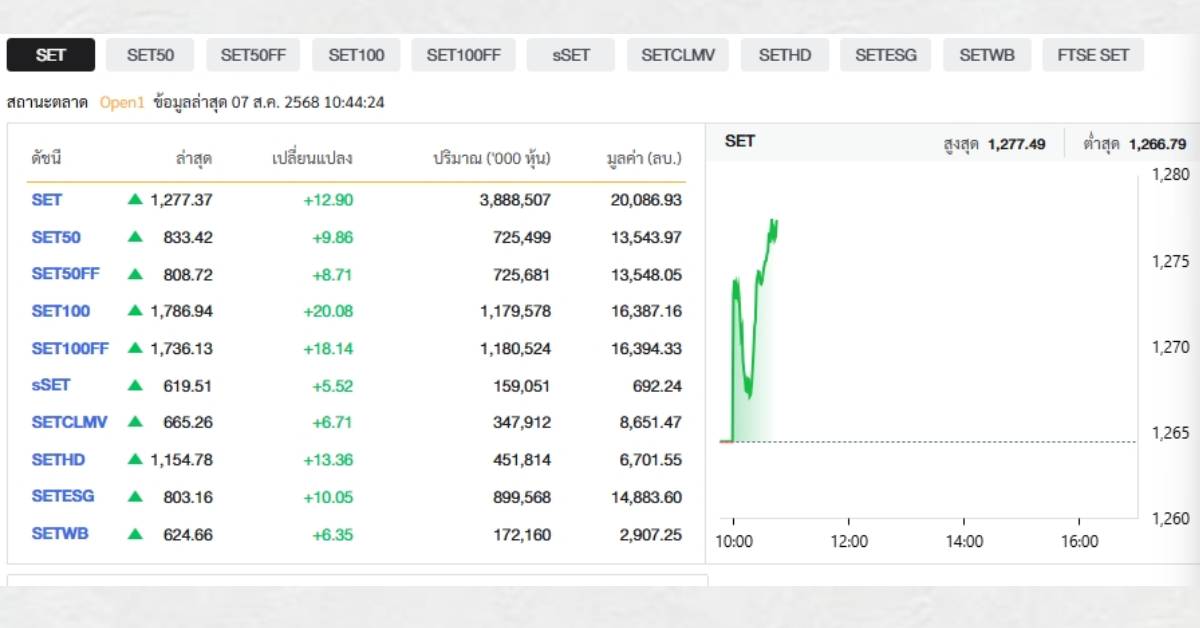Open the SET50FF index link in table

[65, 274]
